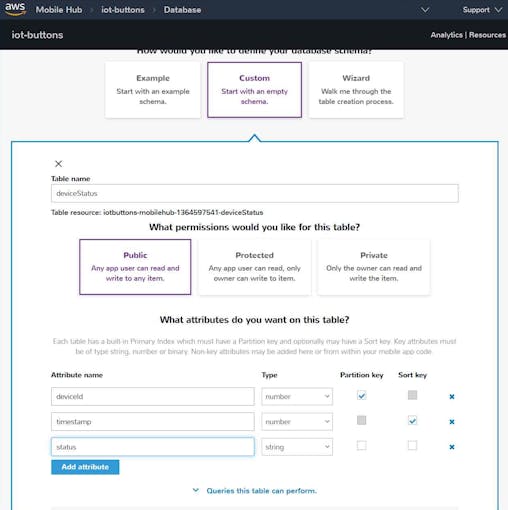Click the AWS logo icon
Viewport: 508px width, 510px height.
point(15,9)
